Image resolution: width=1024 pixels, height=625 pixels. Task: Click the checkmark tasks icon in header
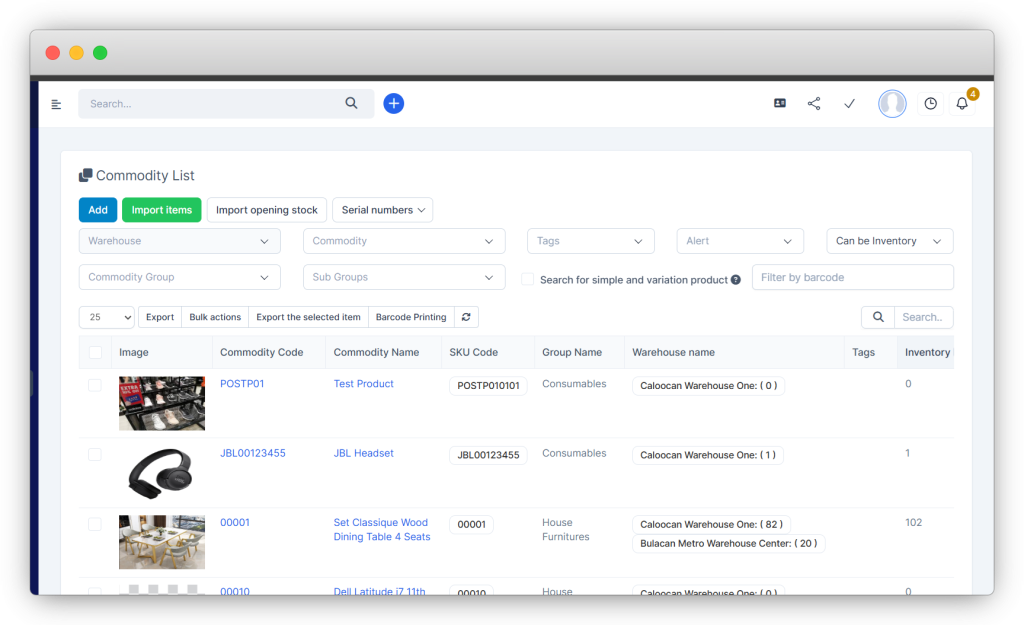pos(849,104)
